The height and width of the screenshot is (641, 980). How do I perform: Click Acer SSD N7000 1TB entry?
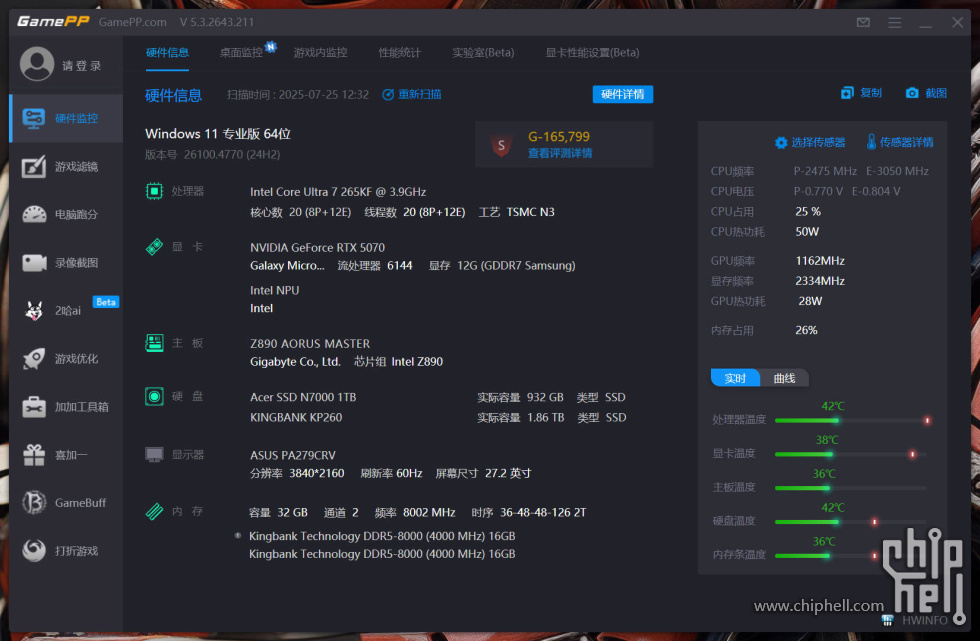click(303, 397)
